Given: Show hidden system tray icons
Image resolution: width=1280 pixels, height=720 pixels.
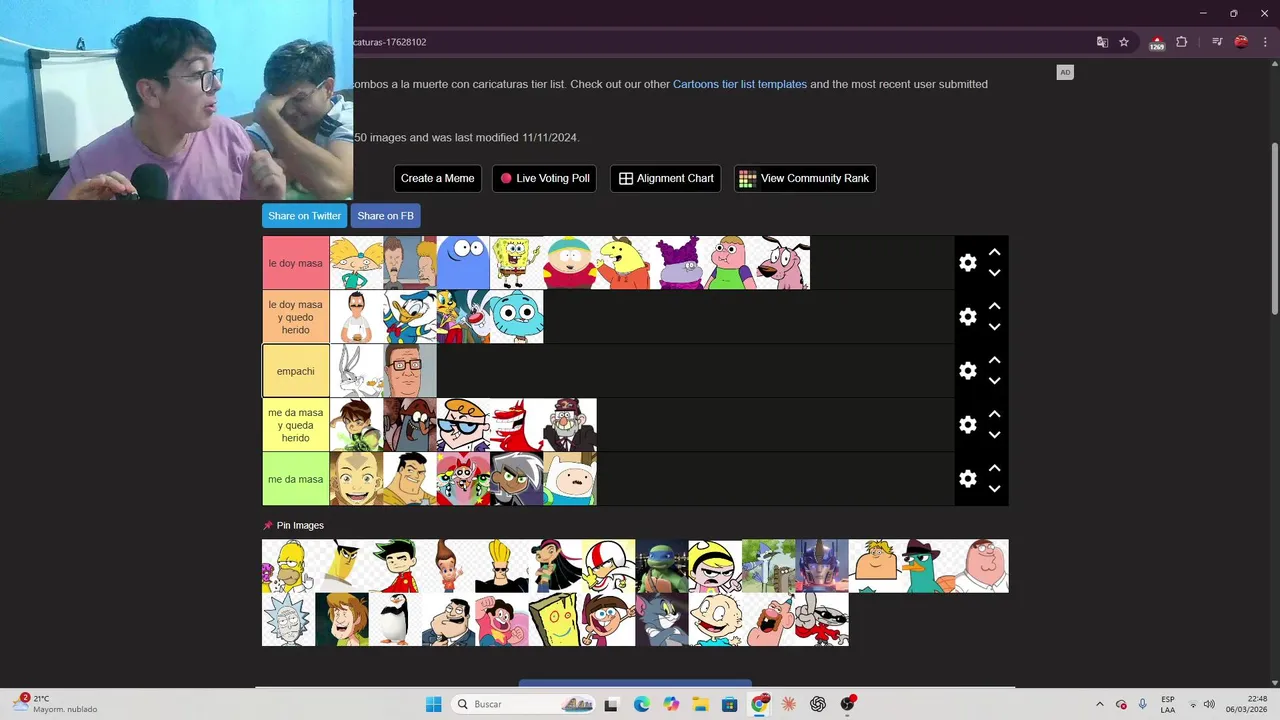Looking at the screenshot, I should click(1100, 704).
